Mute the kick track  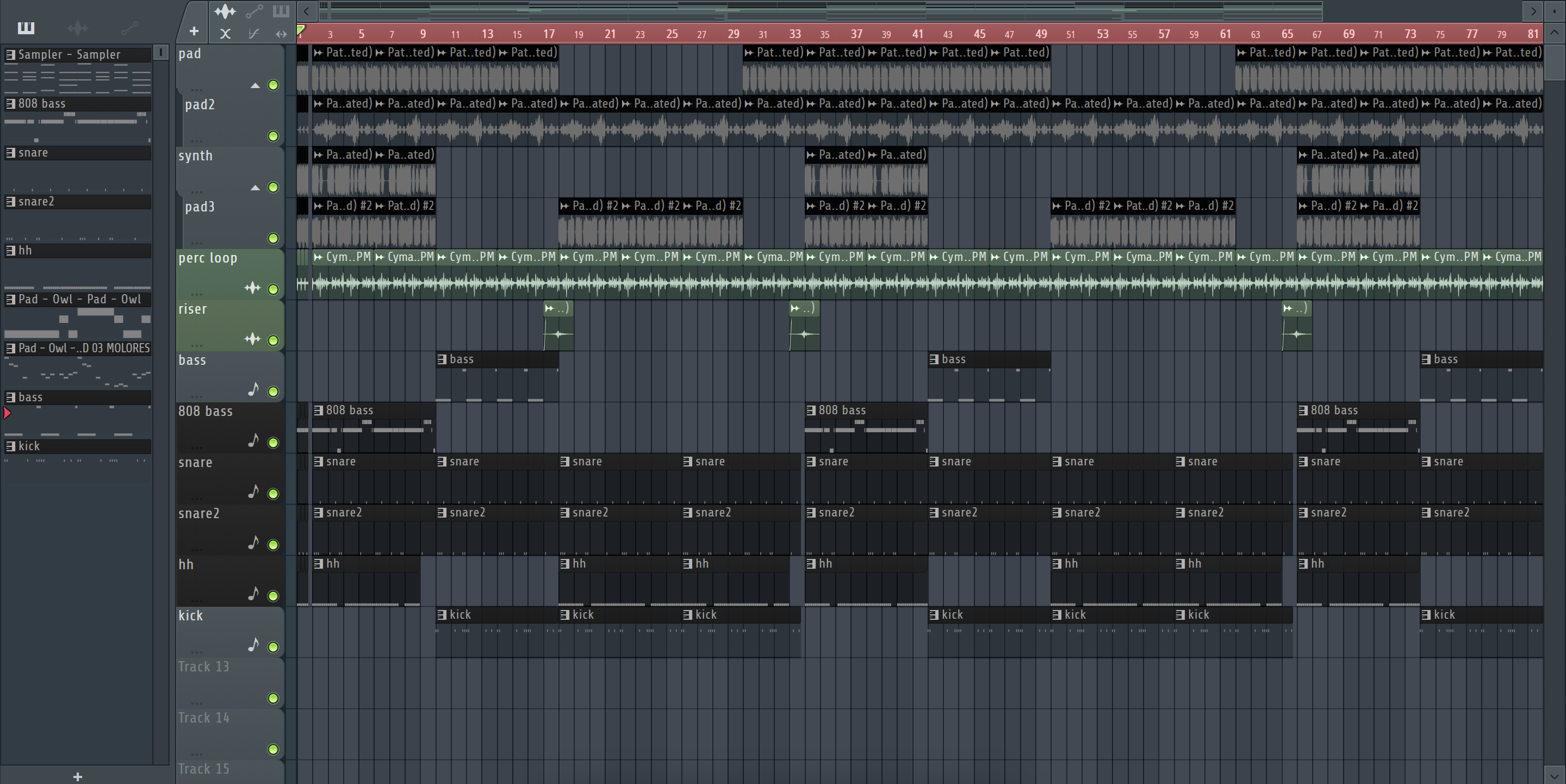pyautogui.click(x=274, y=646)
